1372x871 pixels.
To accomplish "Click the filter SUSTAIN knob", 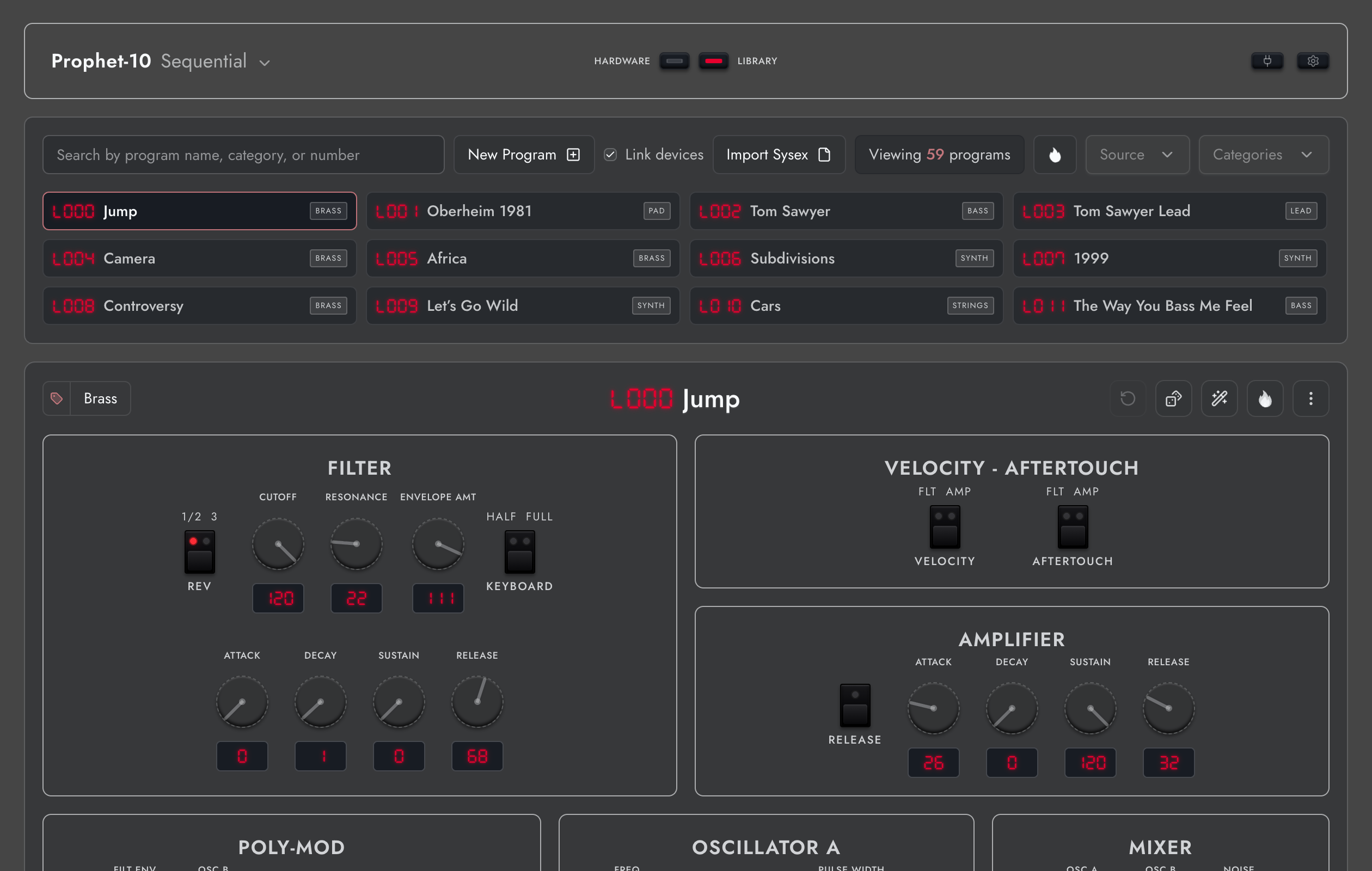I will tap(399, 702).
